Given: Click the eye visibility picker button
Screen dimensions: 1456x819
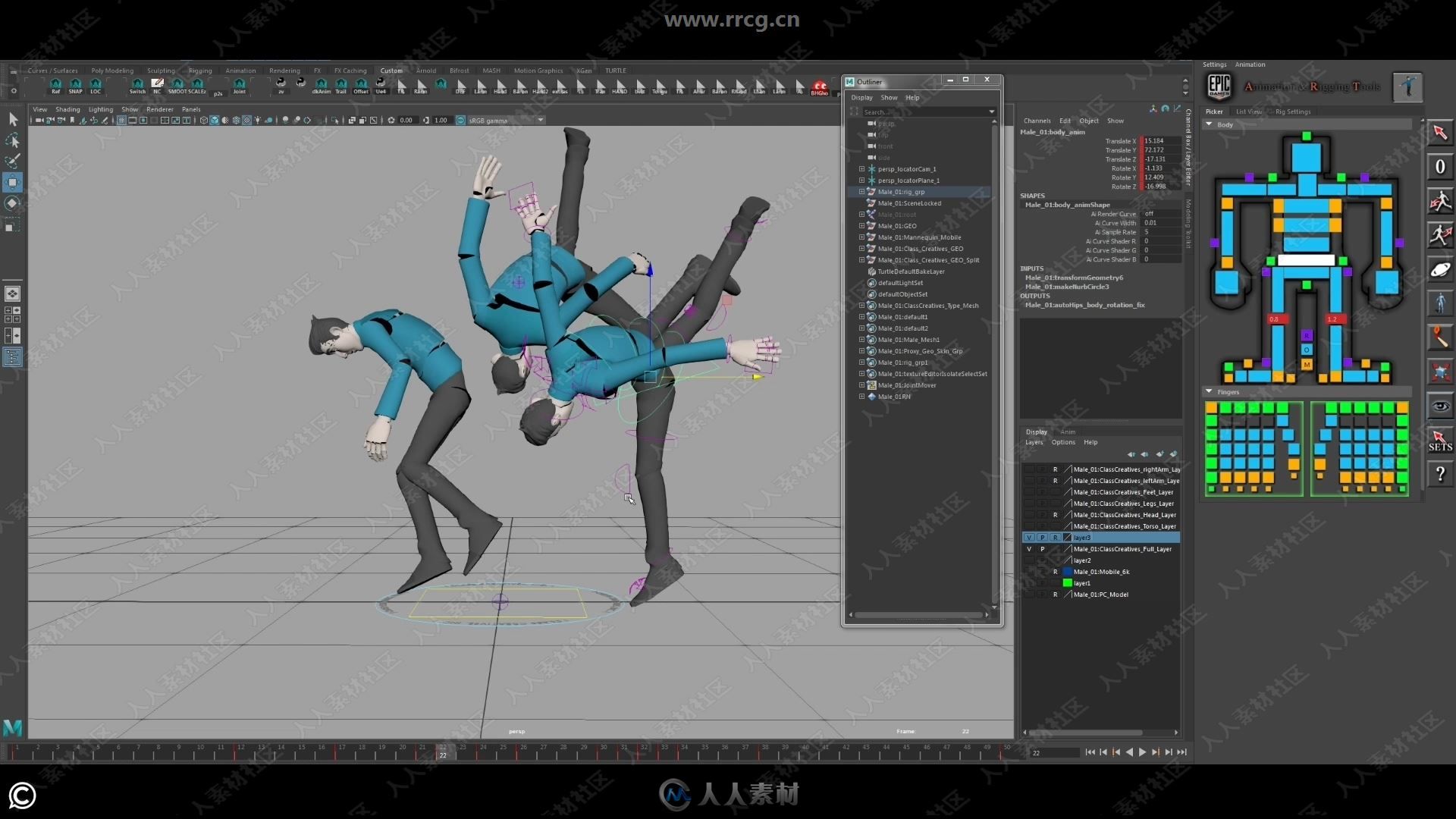Looking at the screenshot, I should click(x=1440, y=406).
